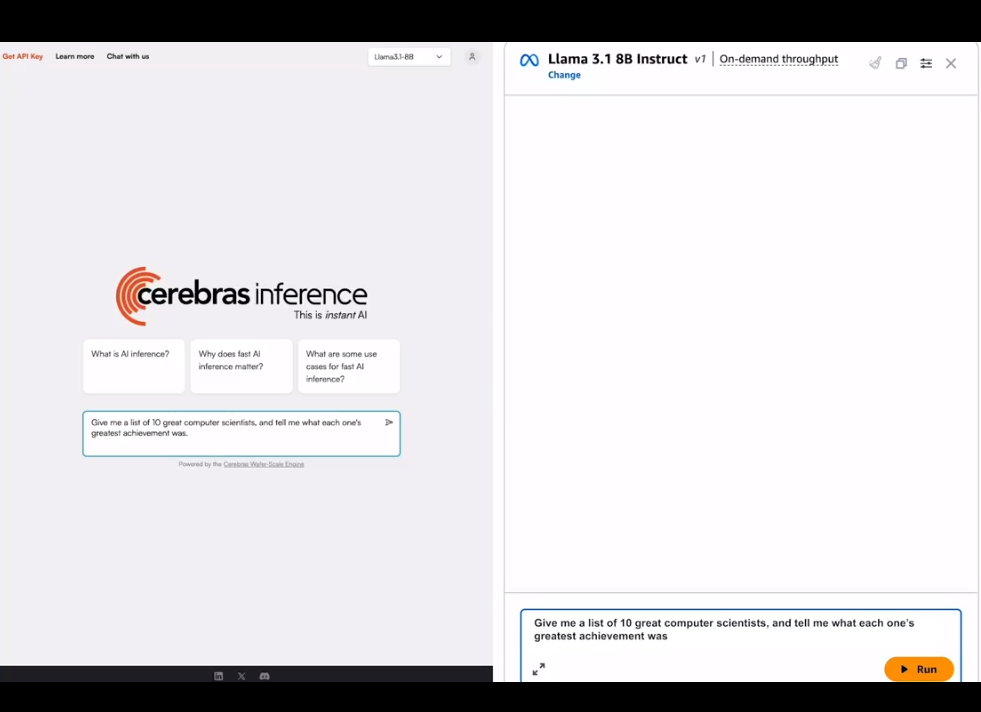This screenshot has height=712, width=981.
Task: Select "Why does fast AI inference matter?" card
Action: pyautogui.click(x=241, y=366)
